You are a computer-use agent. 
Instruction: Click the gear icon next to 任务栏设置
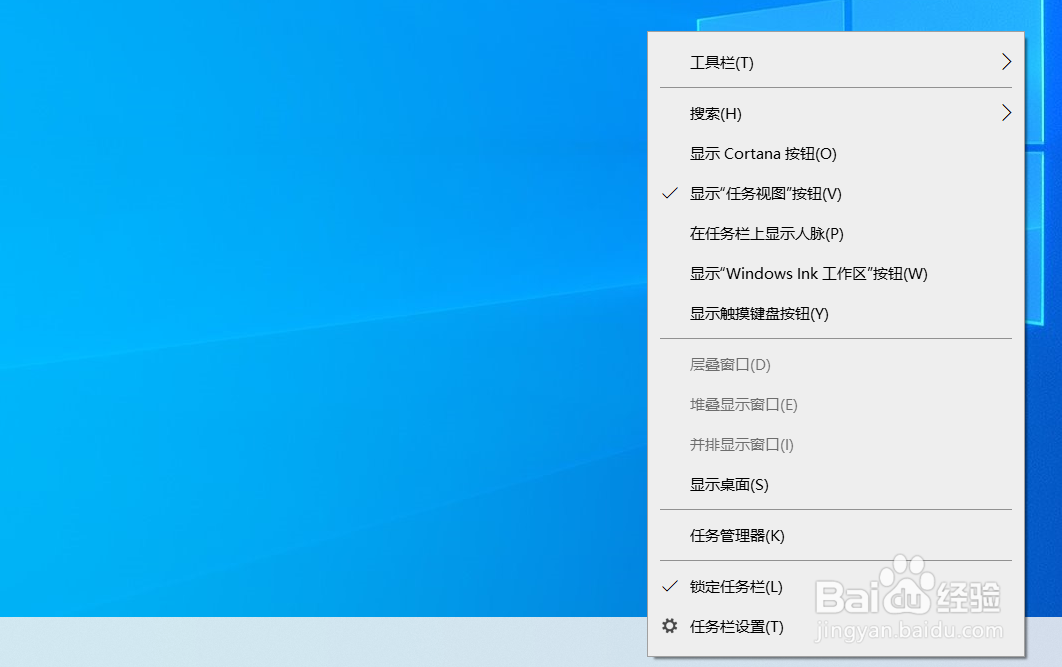click(670, 625)
